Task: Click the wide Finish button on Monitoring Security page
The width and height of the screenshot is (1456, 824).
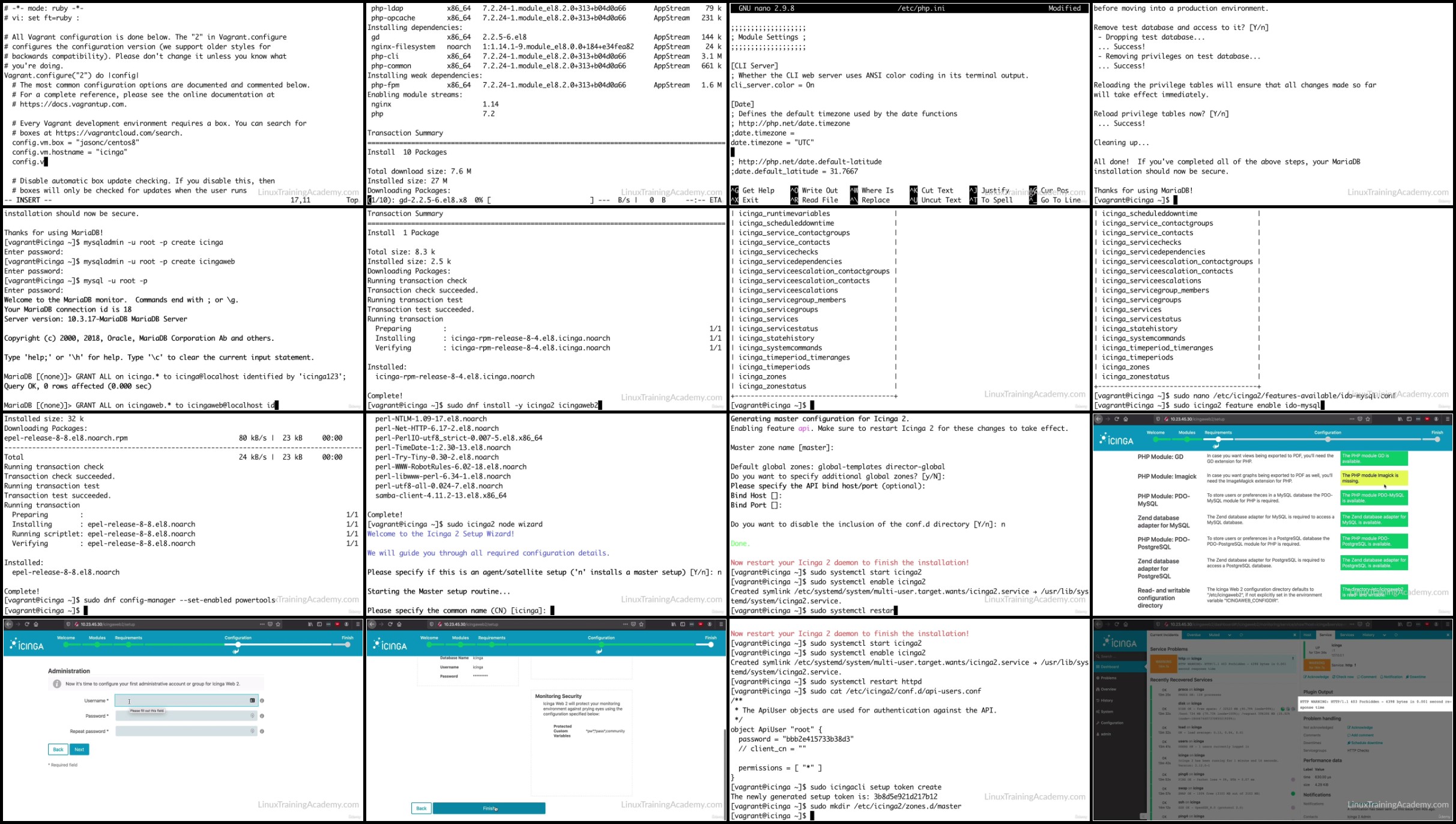Action: click(x=489, y=808)
